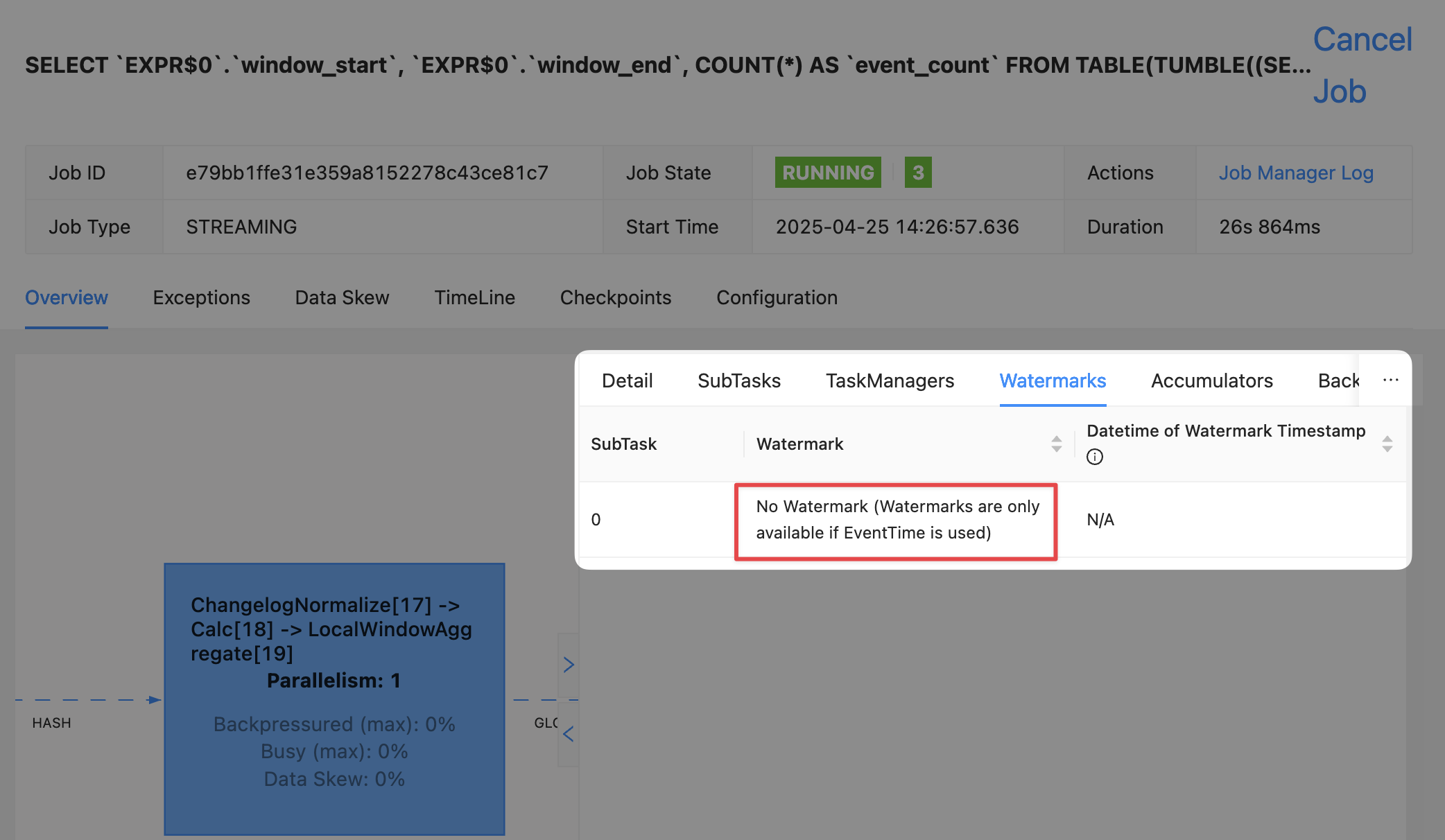Screen dimensions: 1445x840
Task: Click the green task count badge 3
Action: pyautogui.click(x=917, y=173)
